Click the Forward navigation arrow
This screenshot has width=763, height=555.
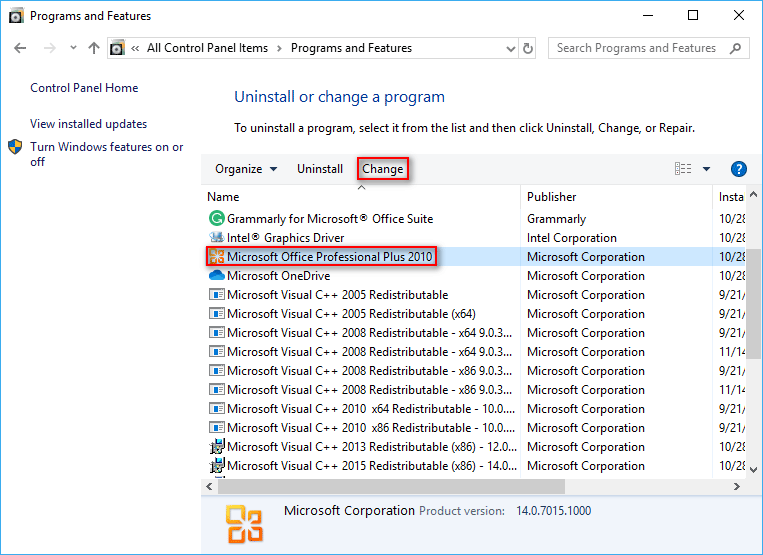50,48
